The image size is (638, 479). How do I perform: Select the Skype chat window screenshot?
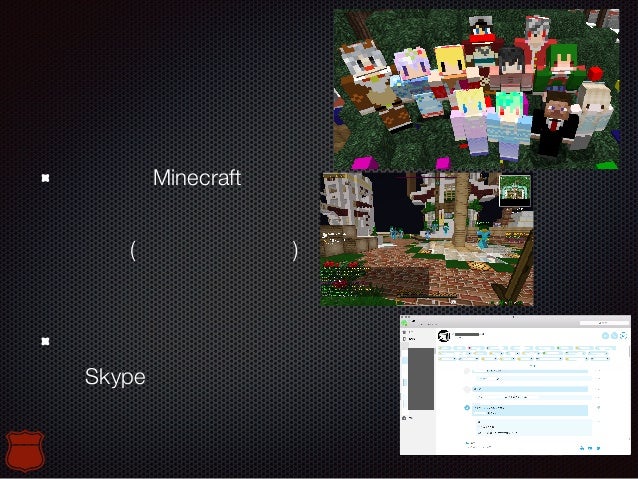click(x=515, y=385)
